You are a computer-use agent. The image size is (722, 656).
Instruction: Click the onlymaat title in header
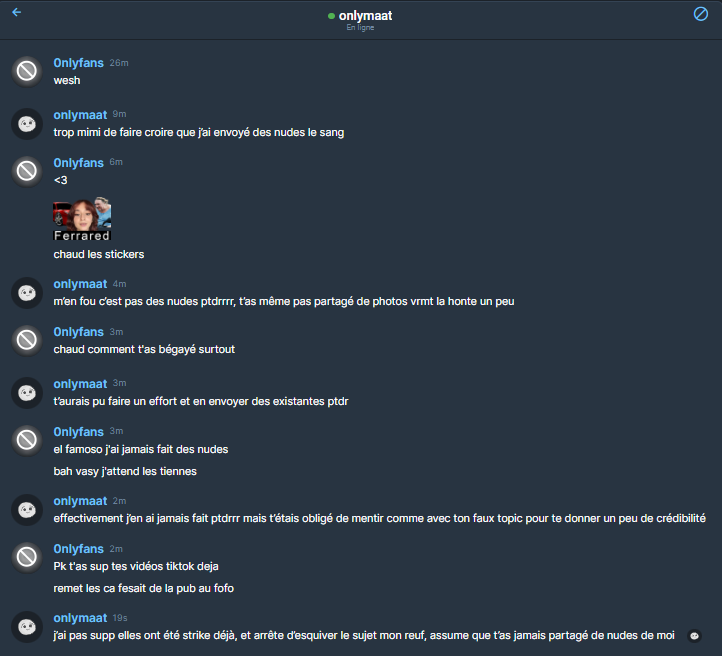pyautogui.click(x=366, y=15)
